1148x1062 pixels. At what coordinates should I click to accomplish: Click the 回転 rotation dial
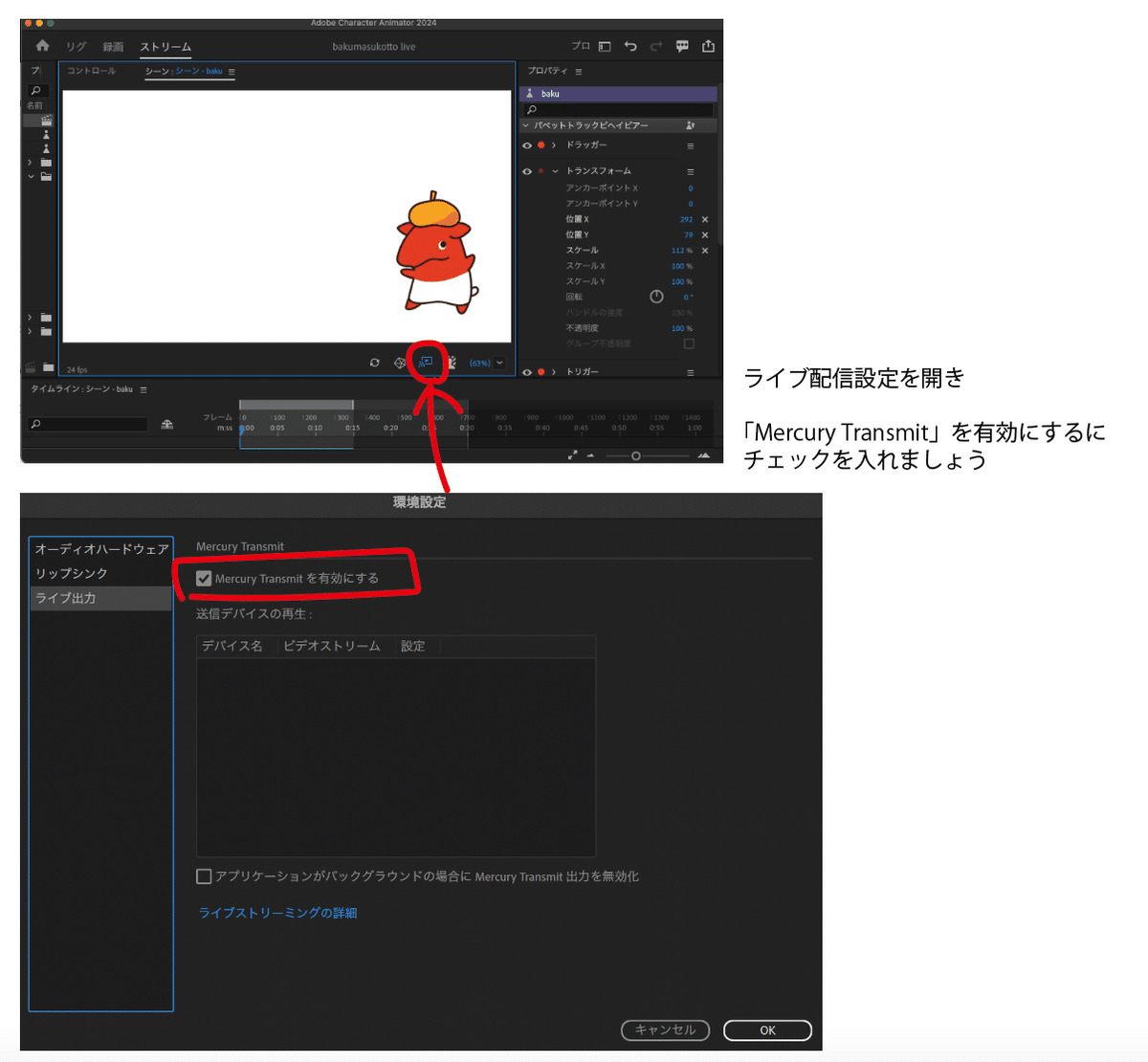point(656,297)
